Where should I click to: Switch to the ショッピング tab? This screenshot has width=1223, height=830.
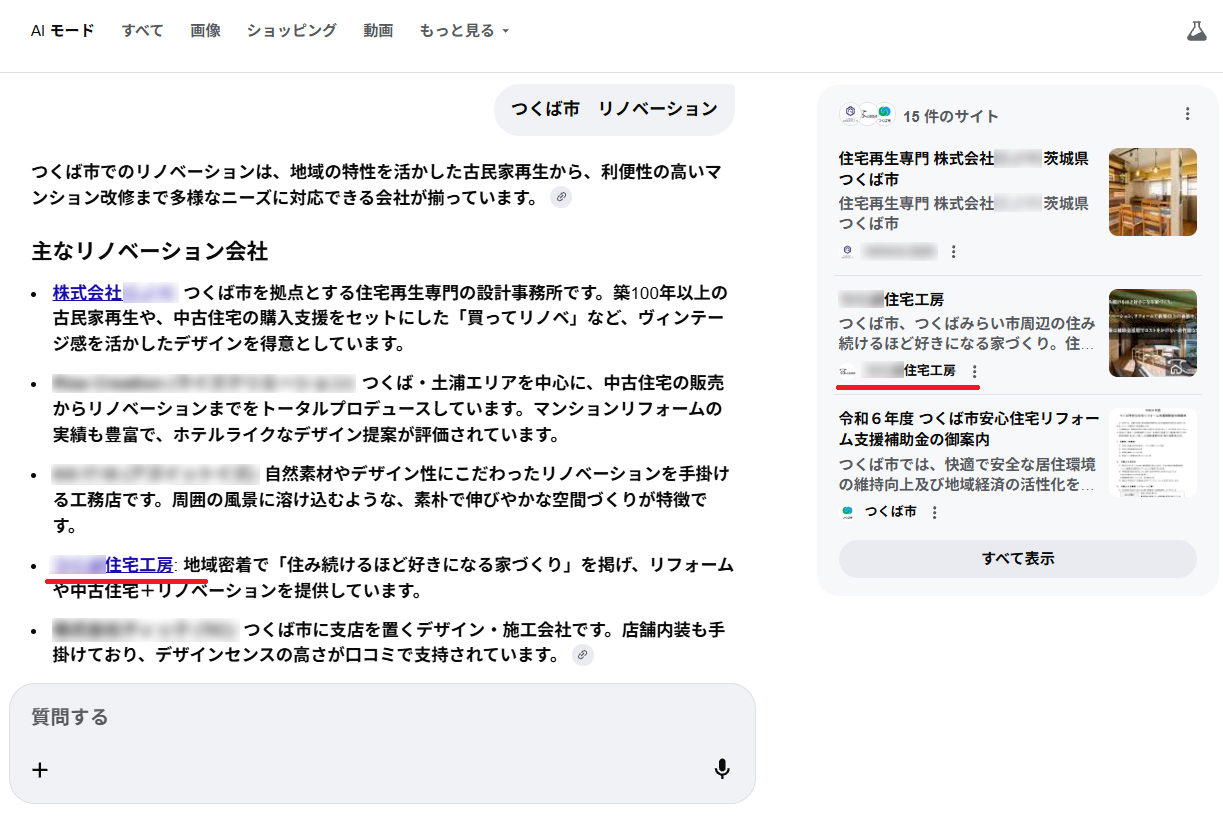(292, 31)
